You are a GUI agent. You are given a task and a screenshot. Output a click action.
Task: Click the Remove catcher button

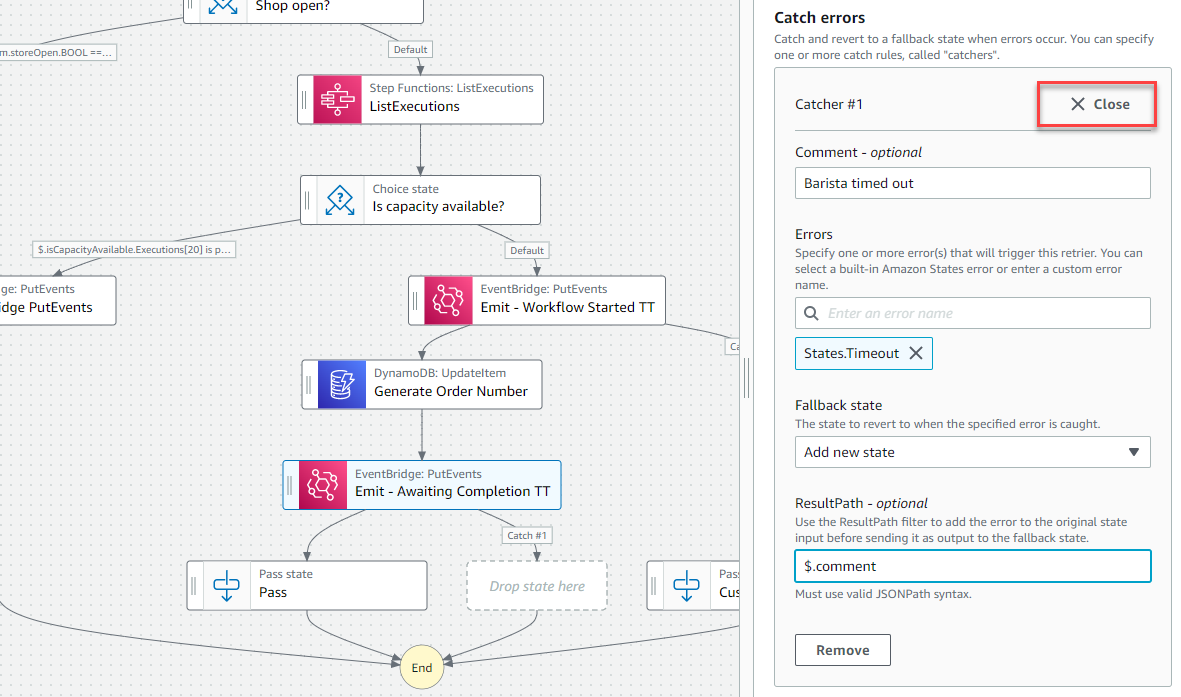(x=843, y=650)
